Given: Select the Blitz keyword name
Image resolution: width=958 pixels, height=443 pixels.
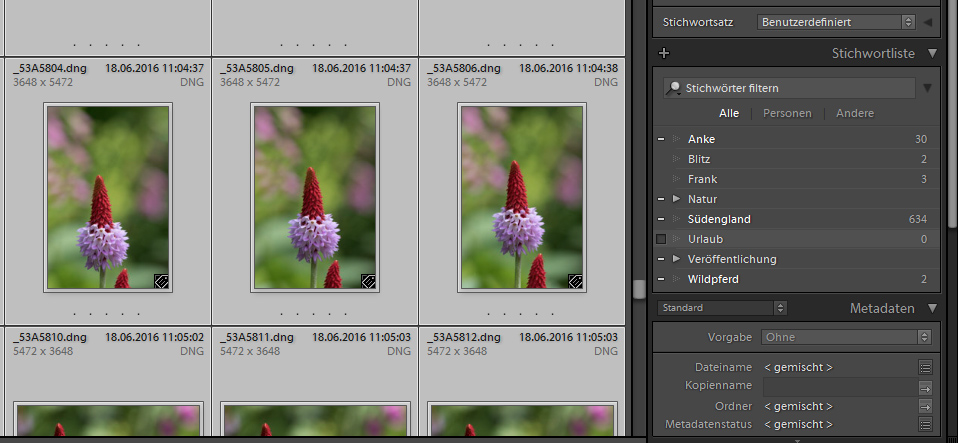Looking at the screenshot, I should pos(699,159).
